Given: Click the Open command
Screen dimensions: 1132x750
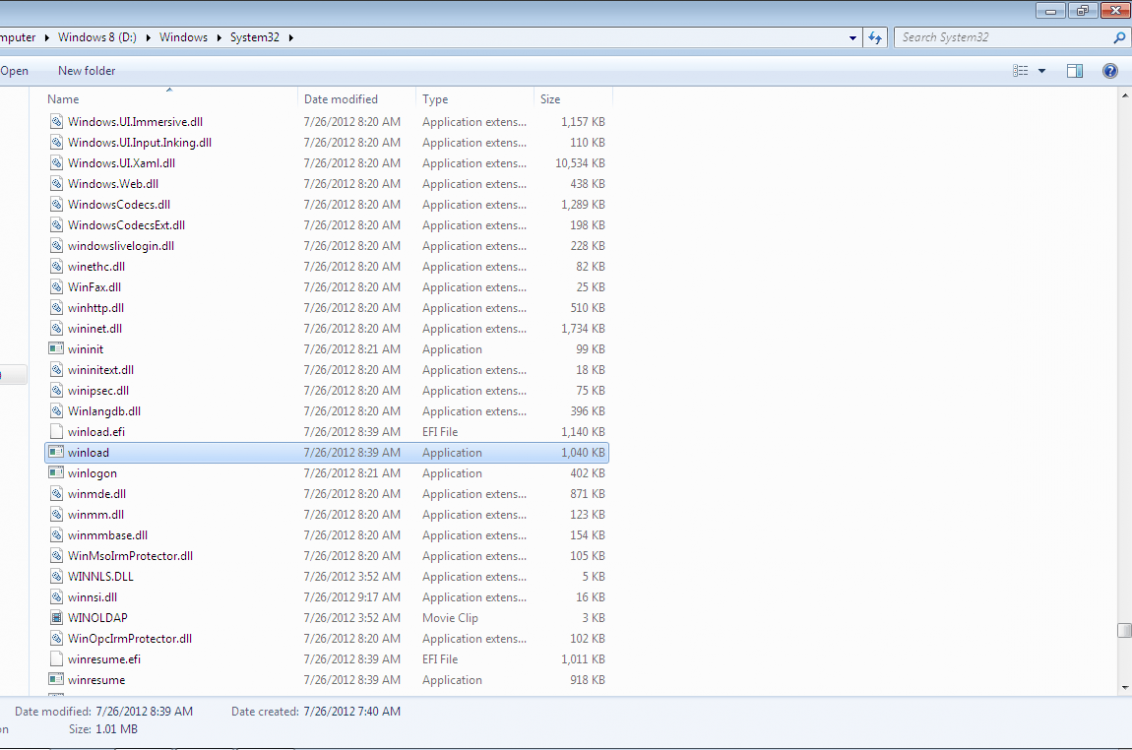Looking at the screenshot, I should [x=14, y=70].
